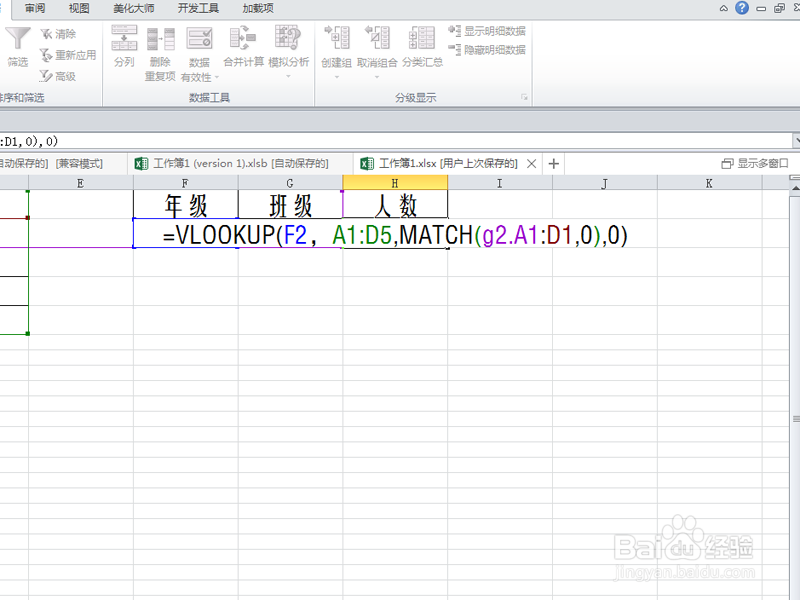Click Show Multiple Windows button
Viewport: 800px width, 600px height.
[755, 163]
